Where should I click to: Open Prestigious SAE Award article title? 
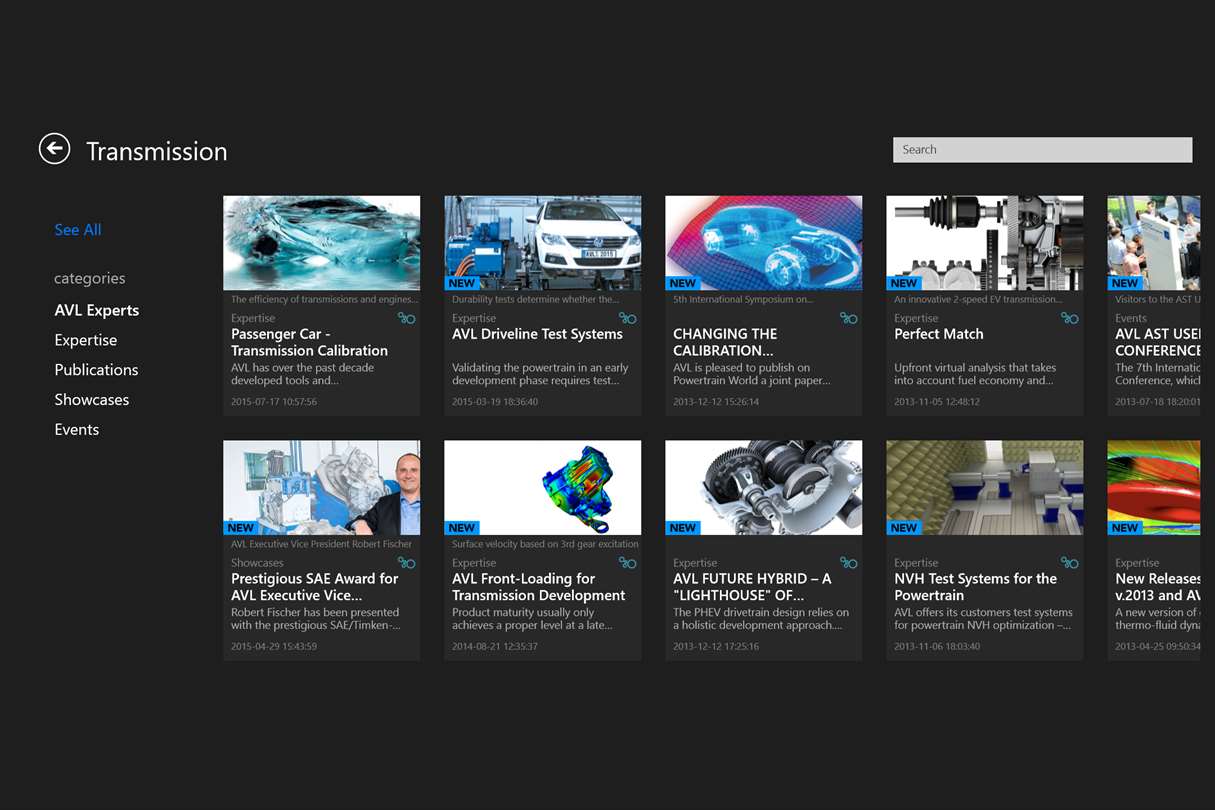(x=315, y=587)
